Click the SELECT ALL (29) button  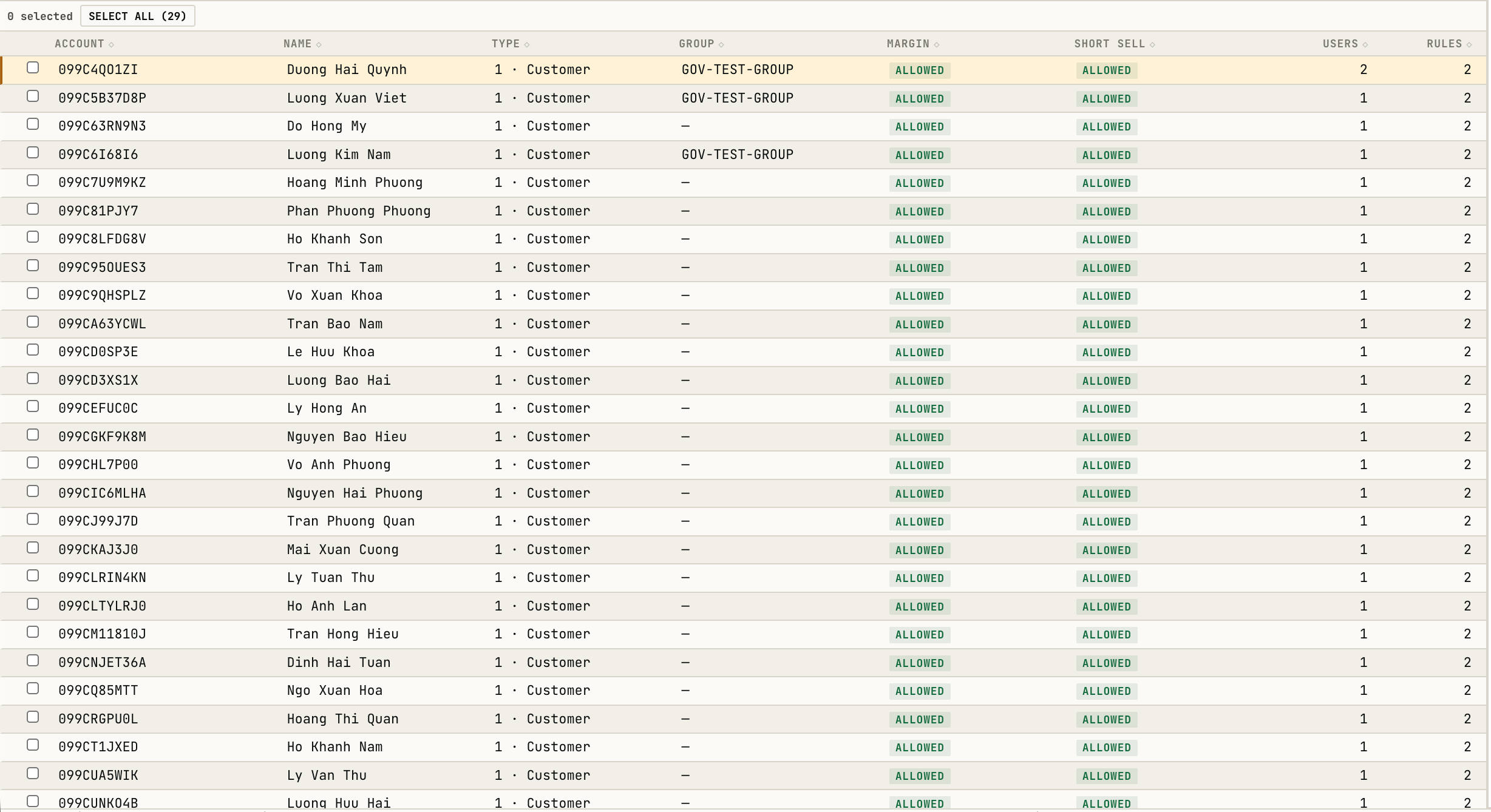[x=137, y=16]
